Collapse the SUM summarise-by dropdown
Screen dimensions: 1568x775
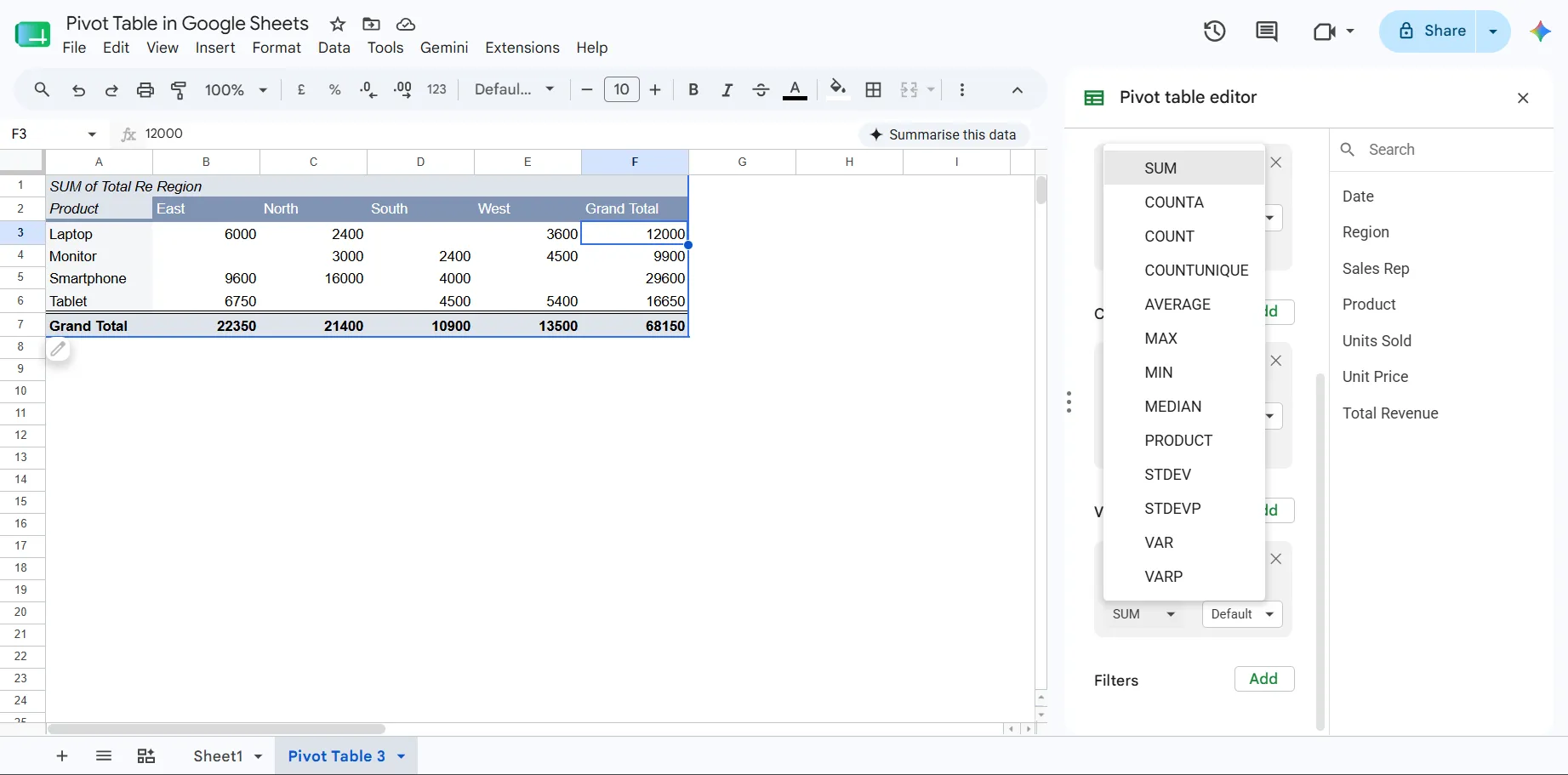tap(1143, 614)
